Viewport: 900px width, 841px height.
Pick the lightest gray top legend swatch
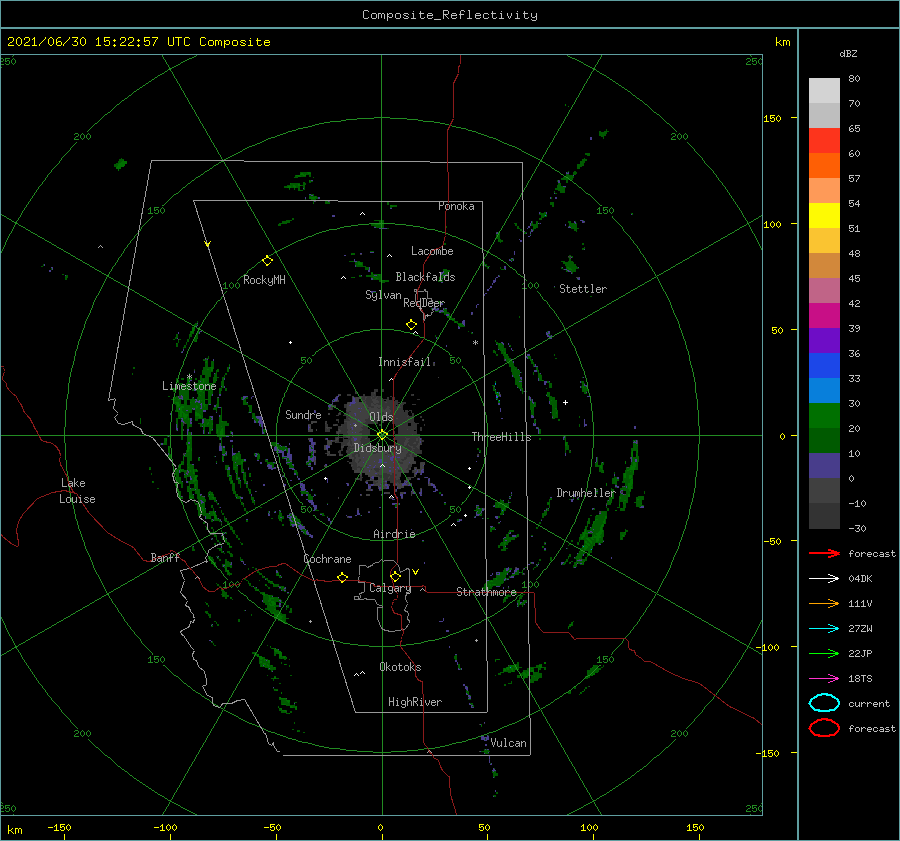[824, 91]
